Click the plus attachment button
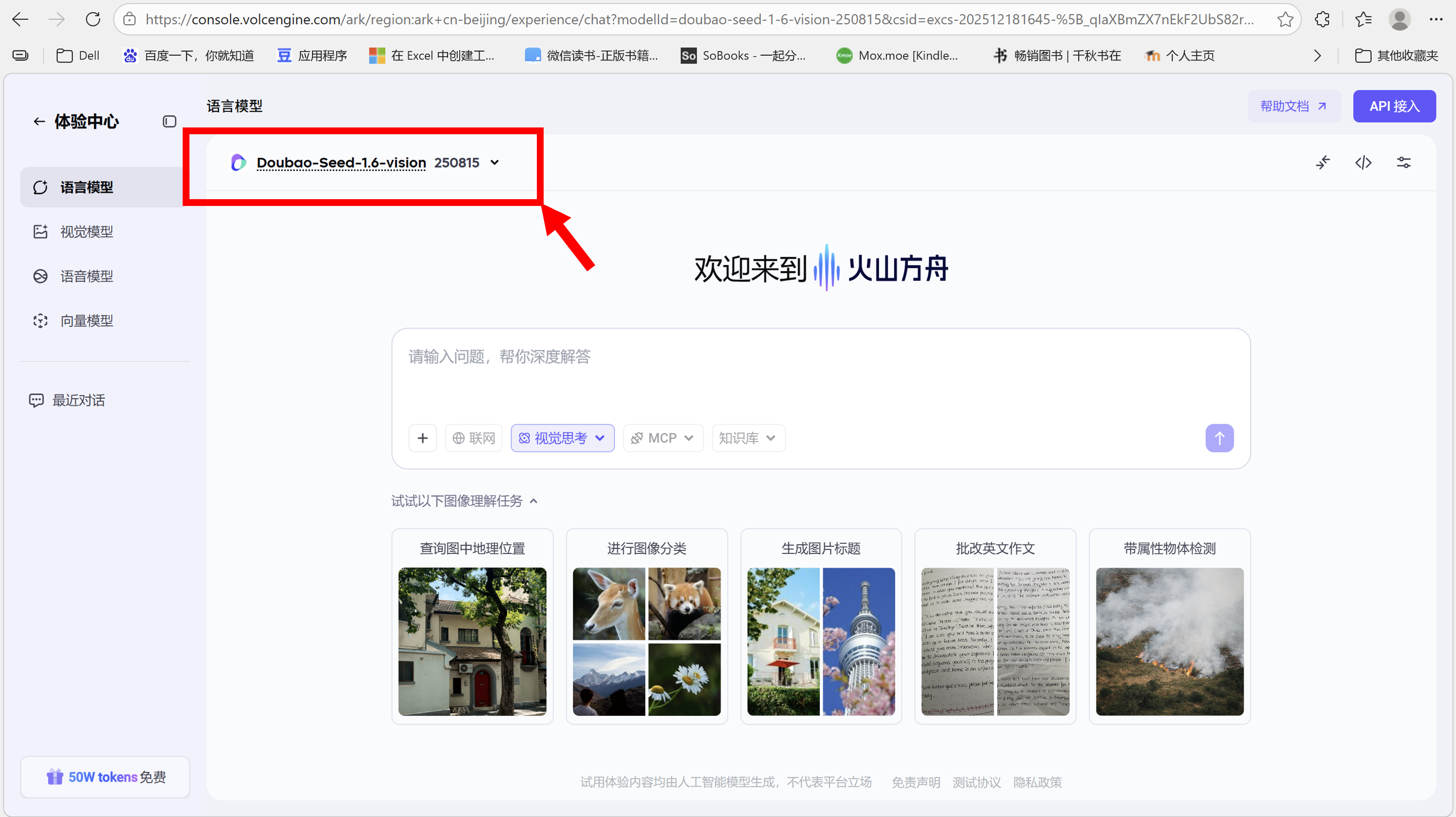The width and height of the screenshot is (1456, 817). click(x=422, y=438)
